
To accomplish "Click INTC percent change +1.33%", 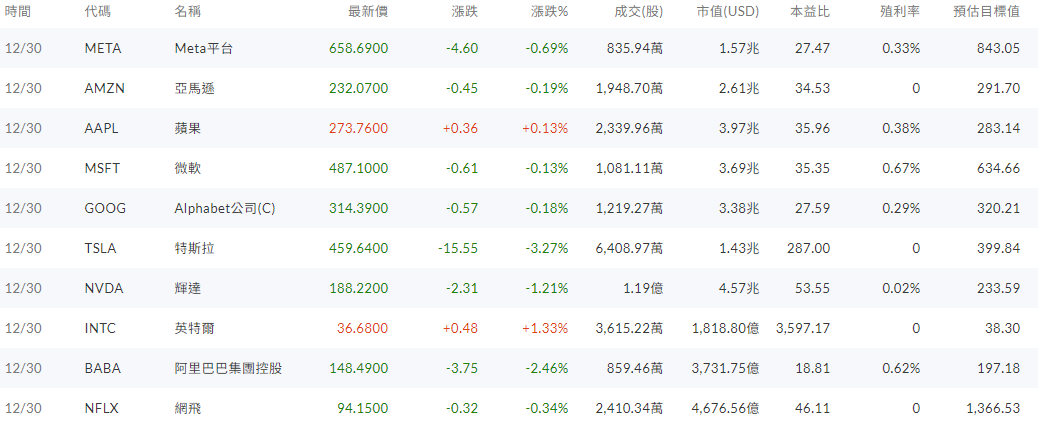I will [545, 328].
